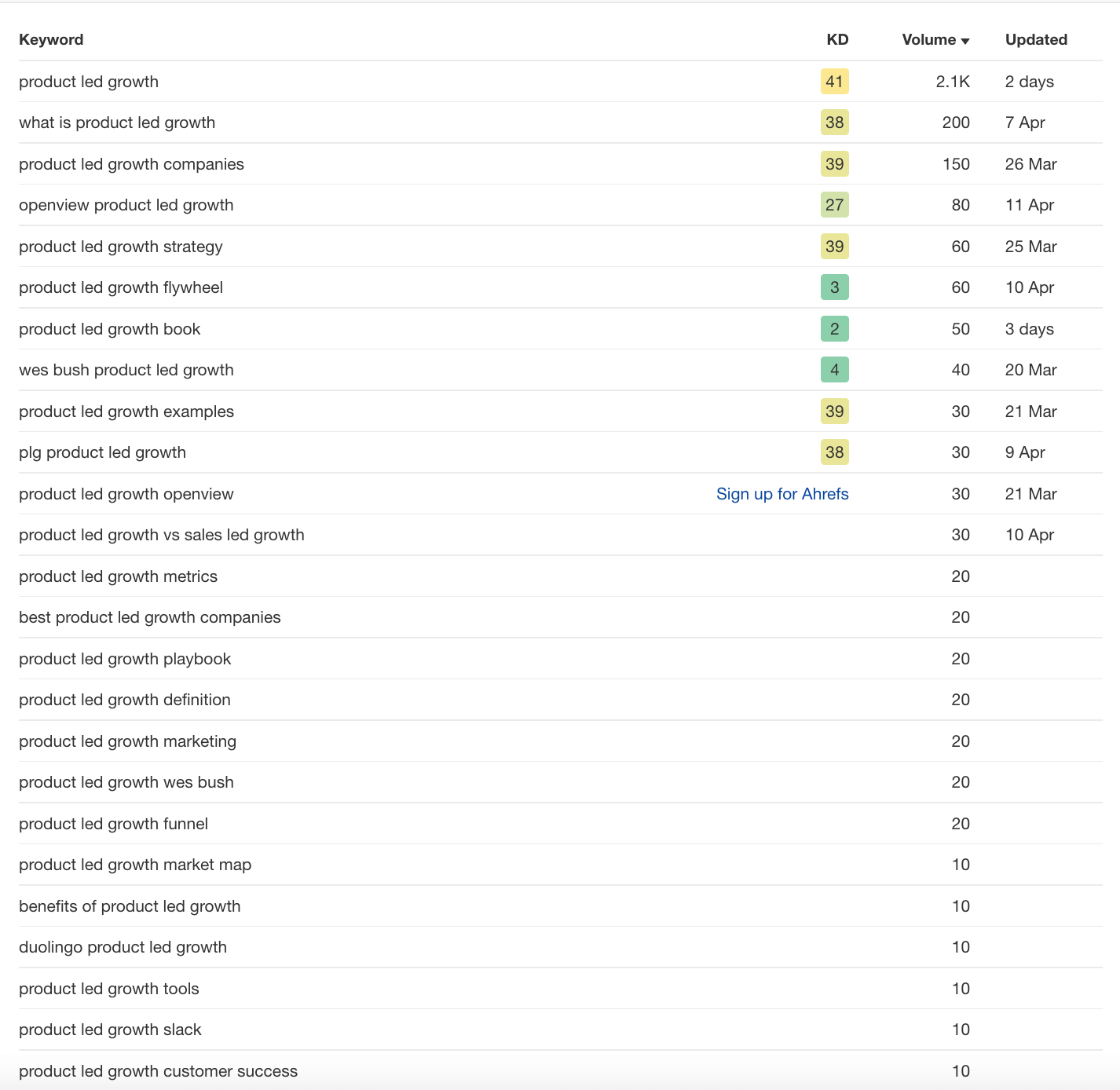1120x1090 pixels.
Task: Click KD badge 39 in companies row
Action: coord(835,164)
